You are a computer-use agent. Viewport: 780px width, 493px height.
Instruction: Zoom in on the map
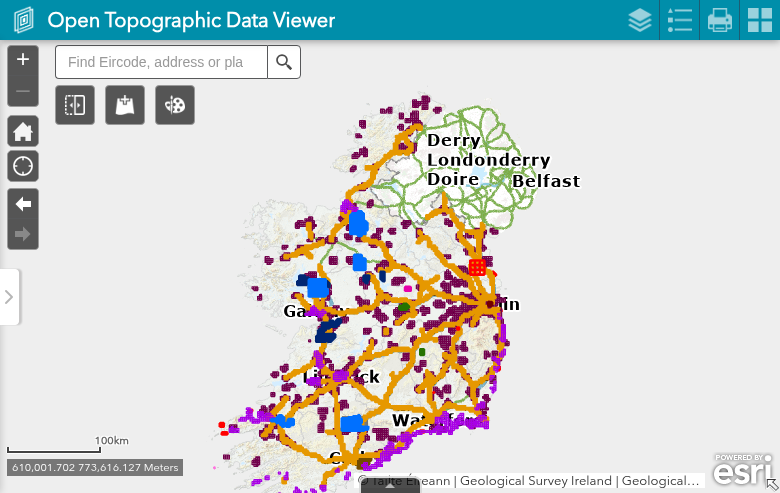23,60
